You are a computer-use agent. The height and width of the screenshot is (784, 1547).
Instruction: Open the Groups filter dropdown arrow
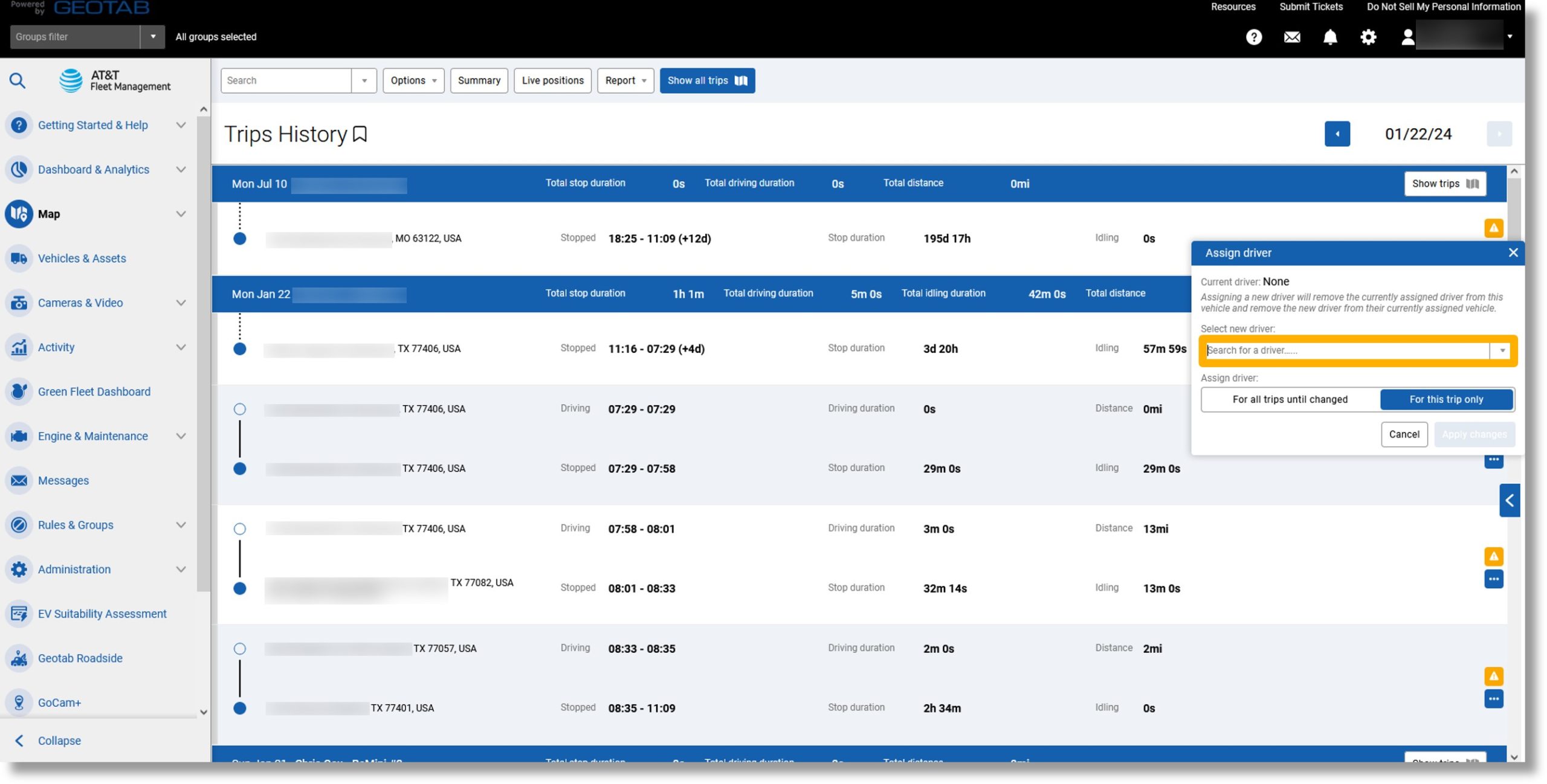[x=153, y=37]
